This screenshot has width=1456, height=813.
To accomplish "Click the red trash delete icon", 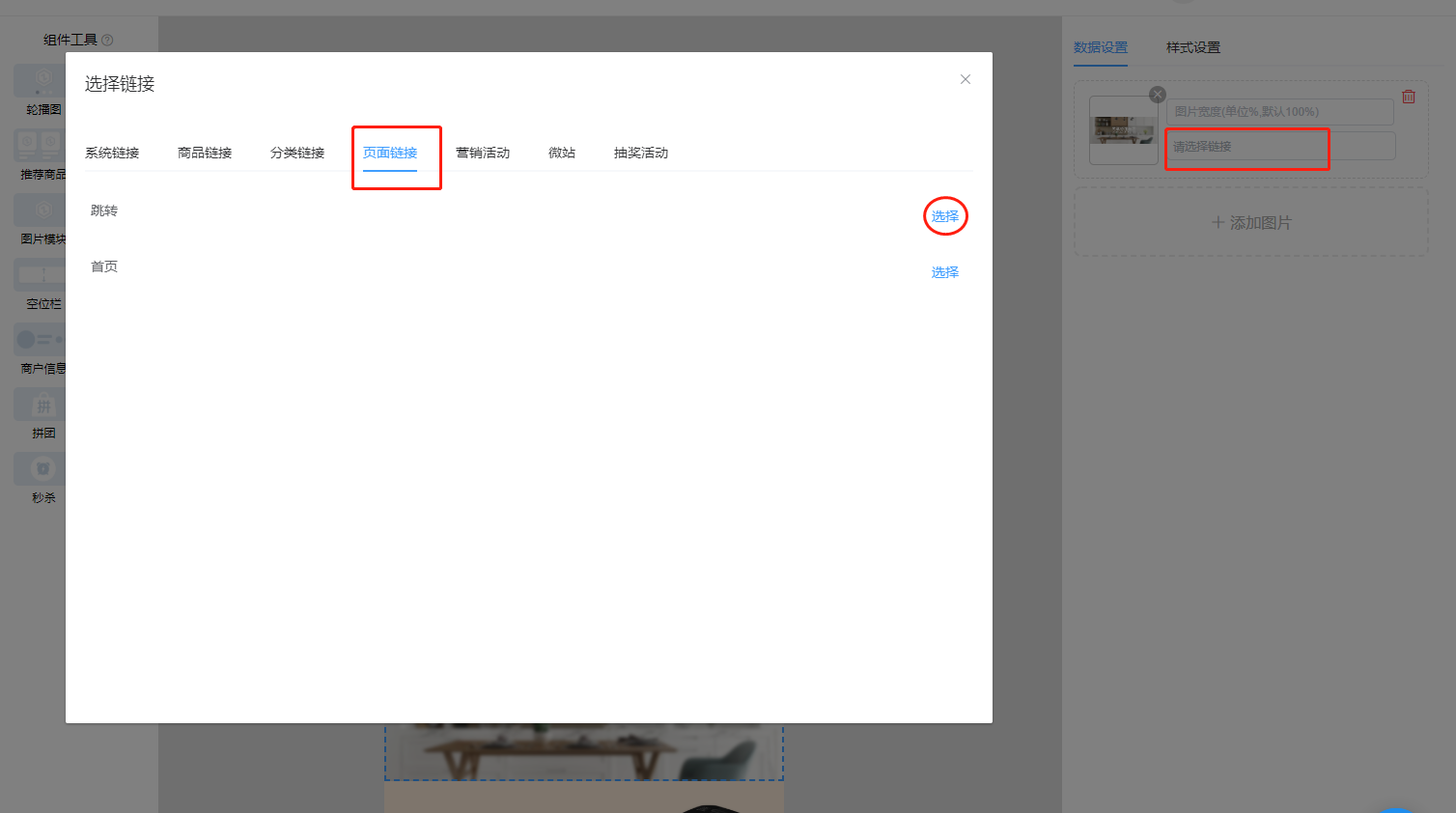I will 1409,97.
